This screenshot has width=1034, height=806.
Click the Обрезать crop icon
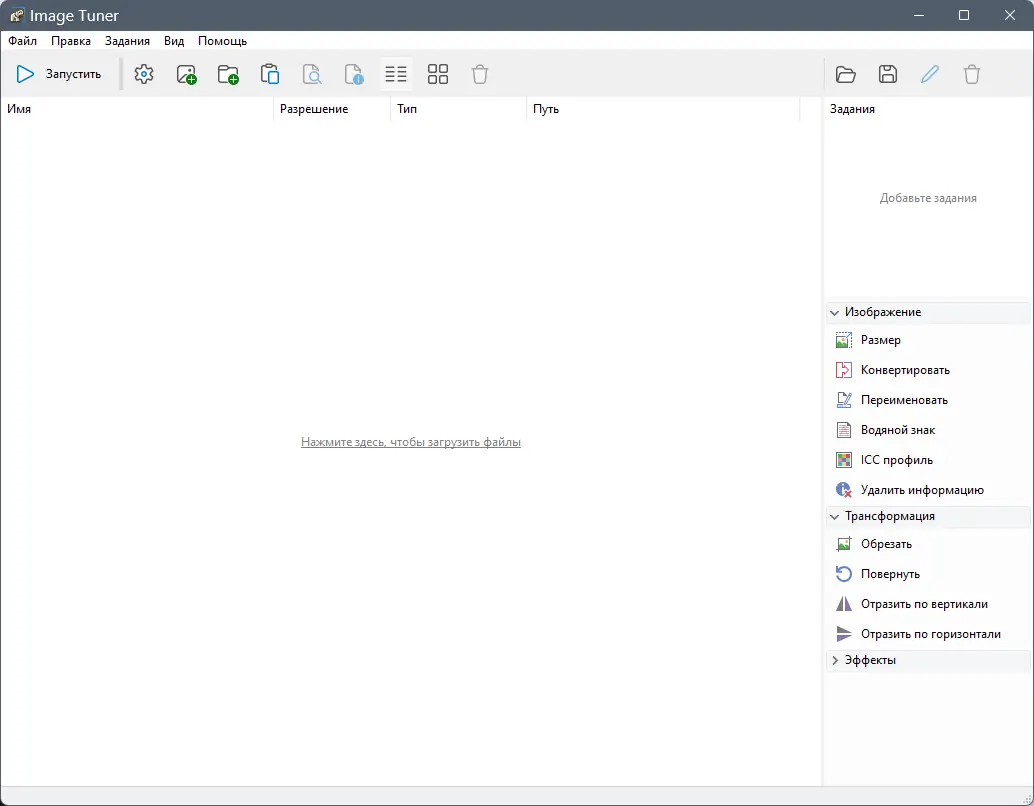(x=843, y=544)
